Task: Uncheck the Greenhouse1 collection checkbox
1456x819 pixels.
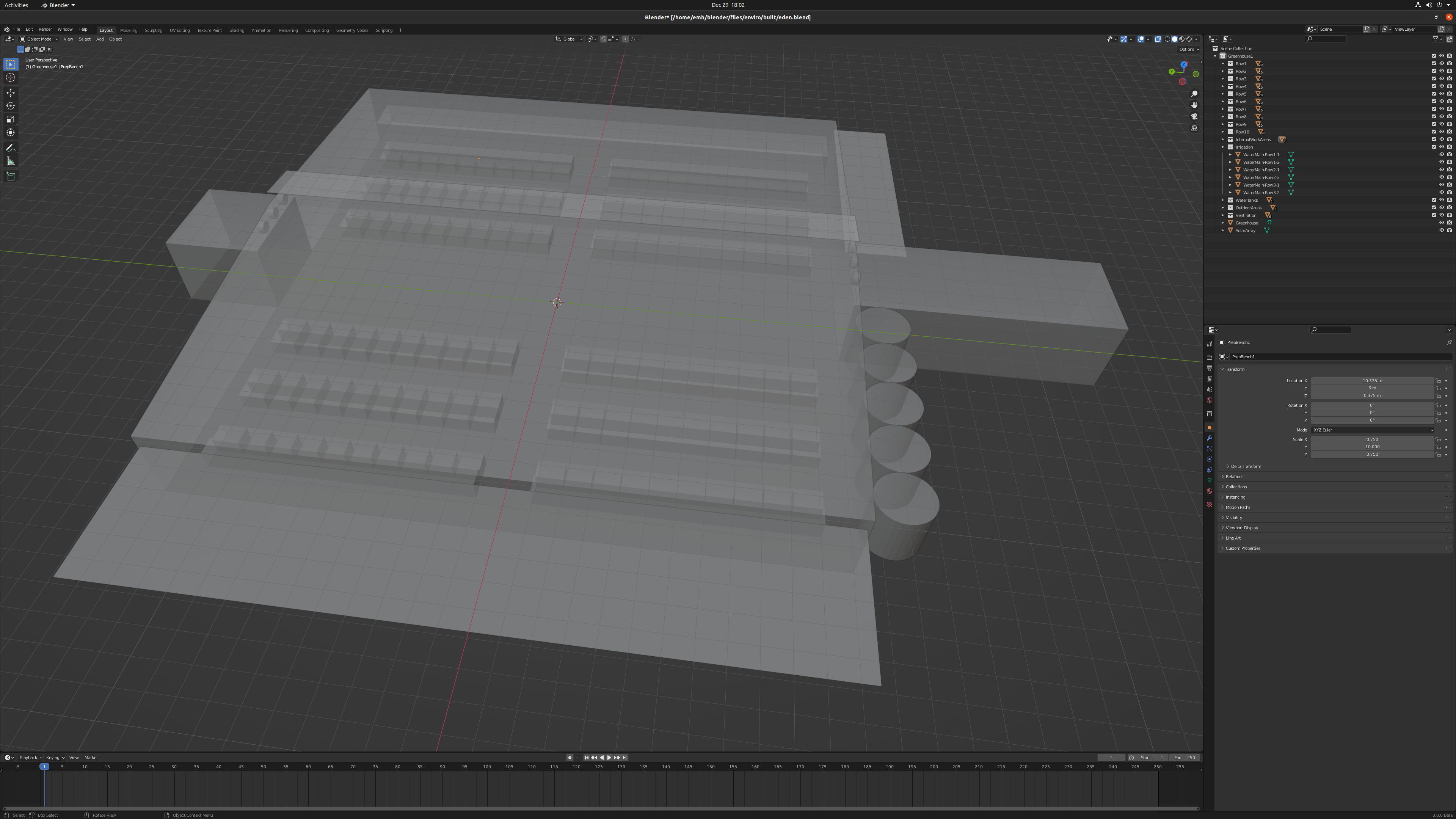Action: click(1434, 56)
